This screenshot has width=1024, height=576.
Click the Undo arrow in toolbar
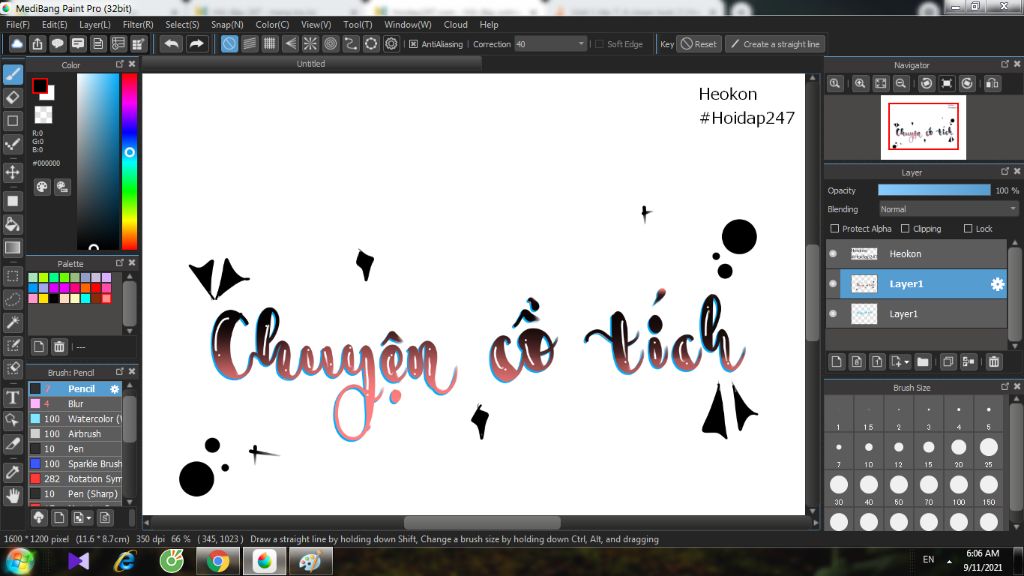[172, 44]
